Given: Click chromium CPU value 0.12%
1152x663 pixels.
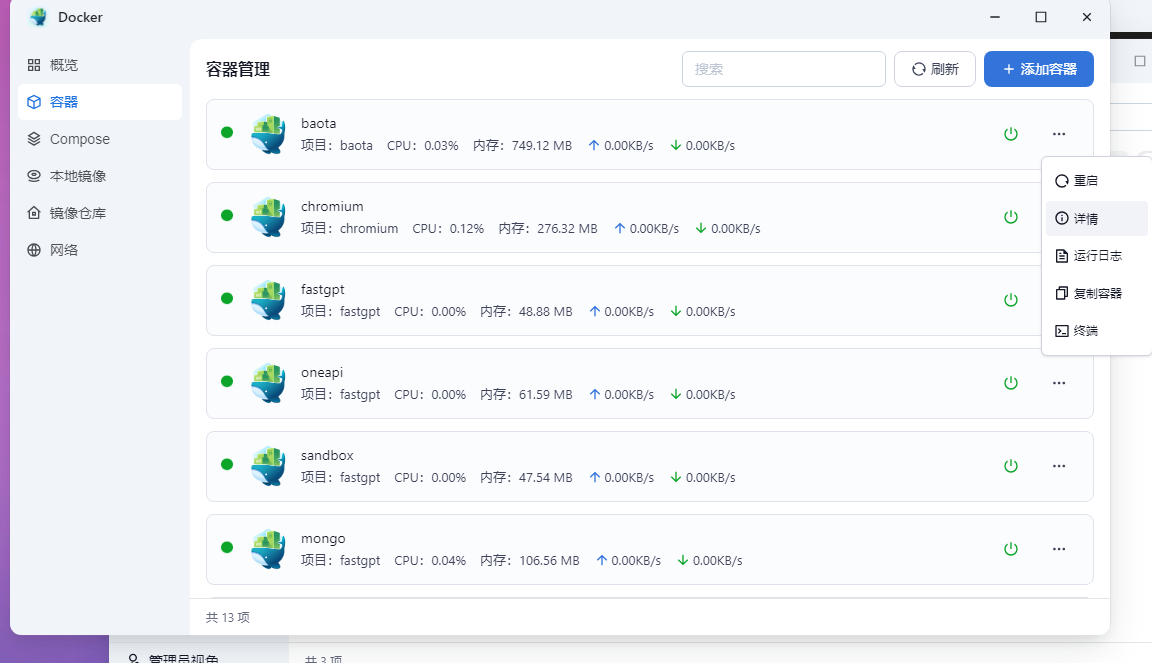Looking at the screenshot, I should 467,229.
